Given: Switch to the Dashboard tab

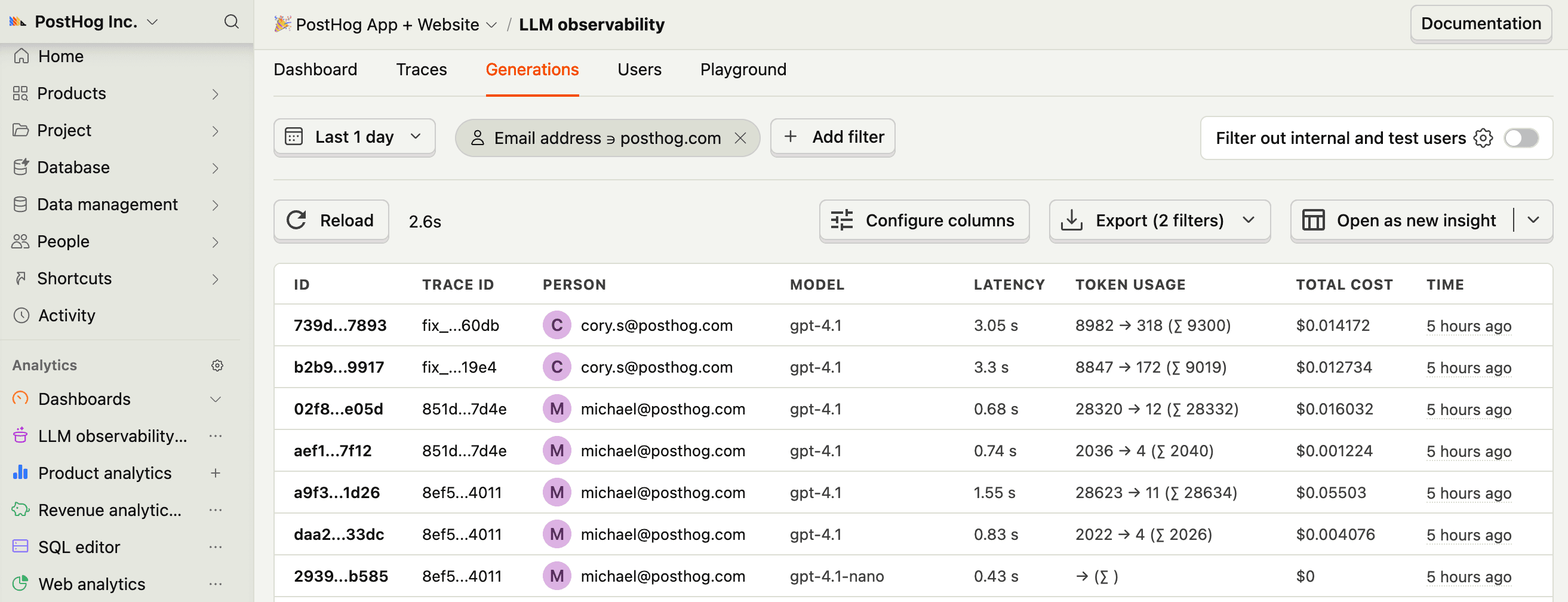Looking at the screenshot, I should 315,69.
